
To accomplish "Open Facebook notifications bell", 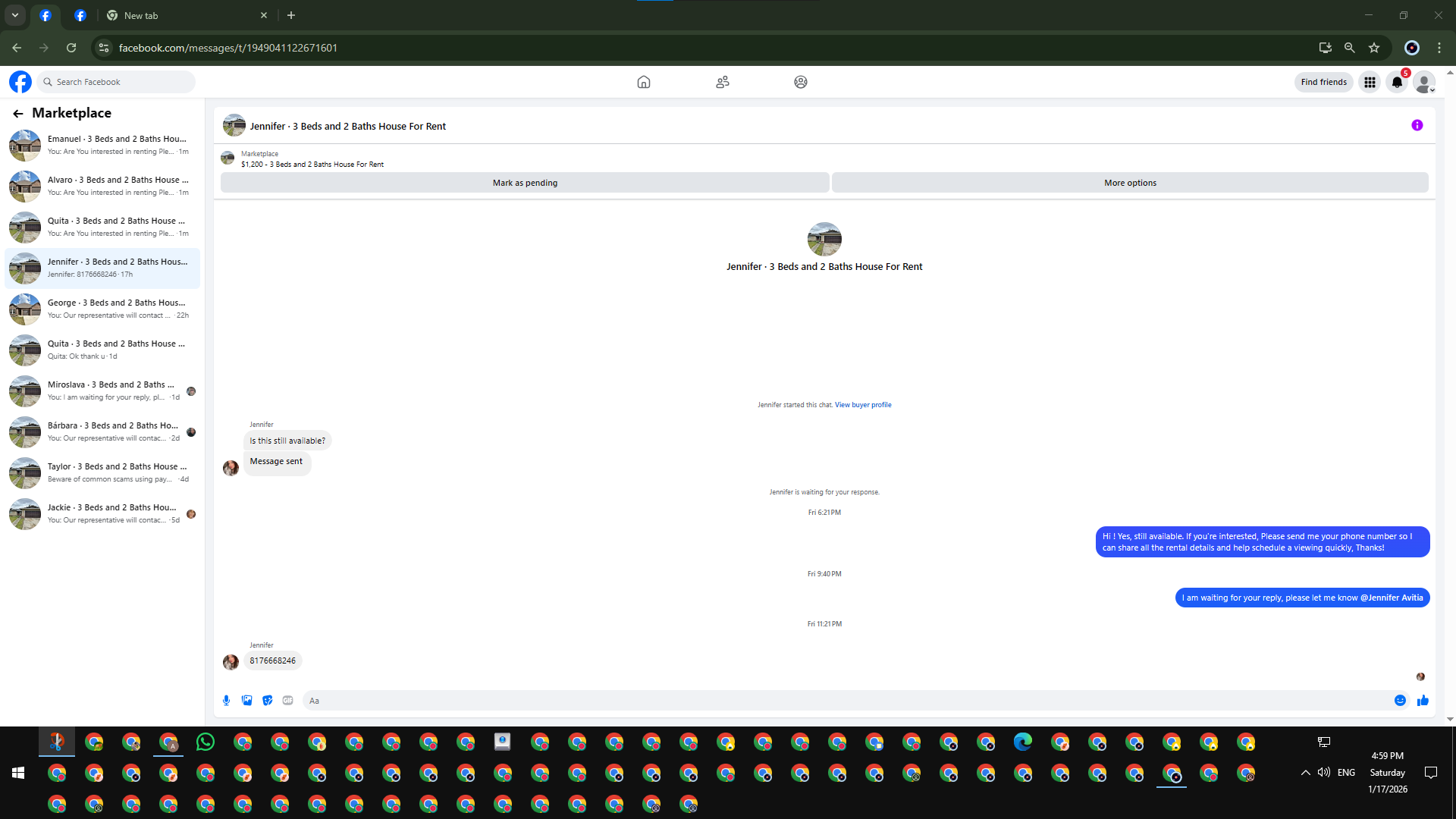I will click(1397, 82).
